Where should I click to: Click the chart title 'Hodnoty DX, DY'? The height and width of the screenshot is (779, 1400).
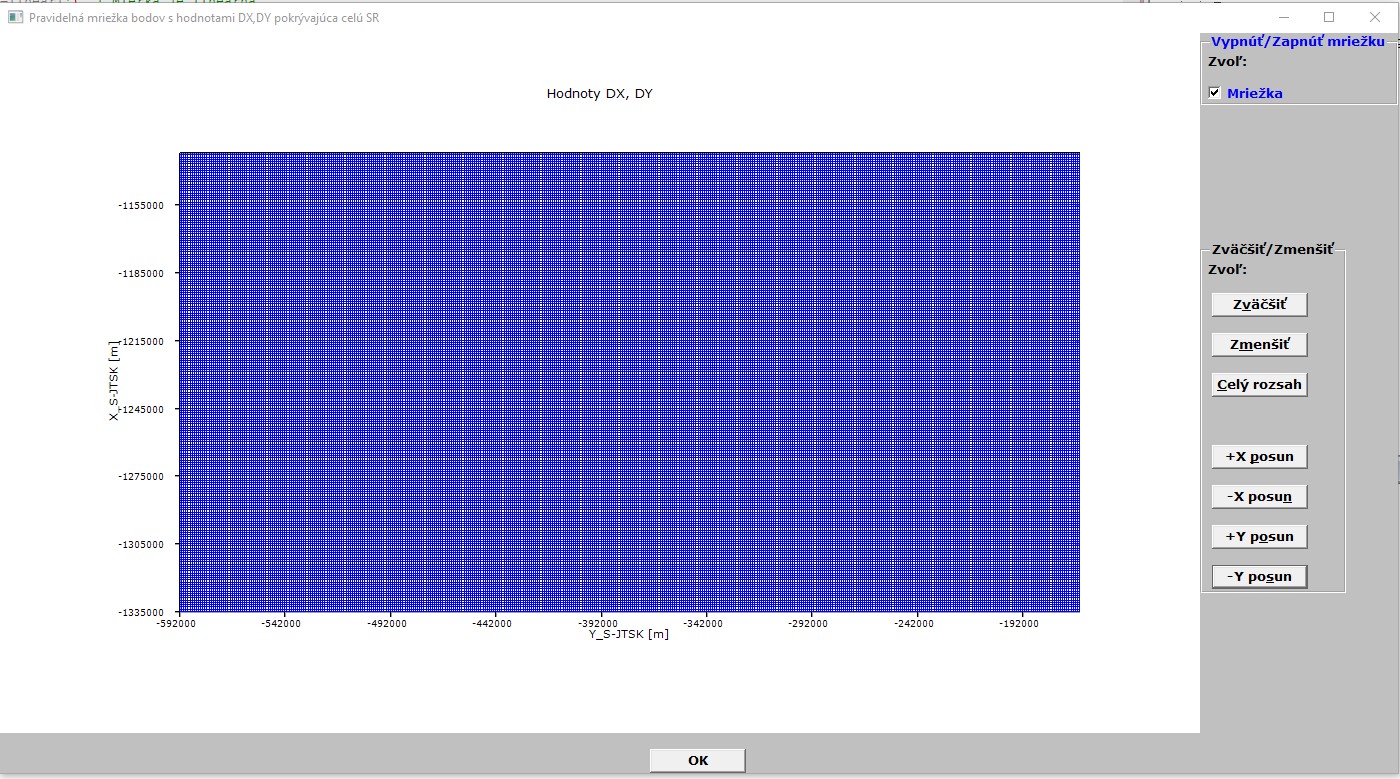tap(599, 94)
